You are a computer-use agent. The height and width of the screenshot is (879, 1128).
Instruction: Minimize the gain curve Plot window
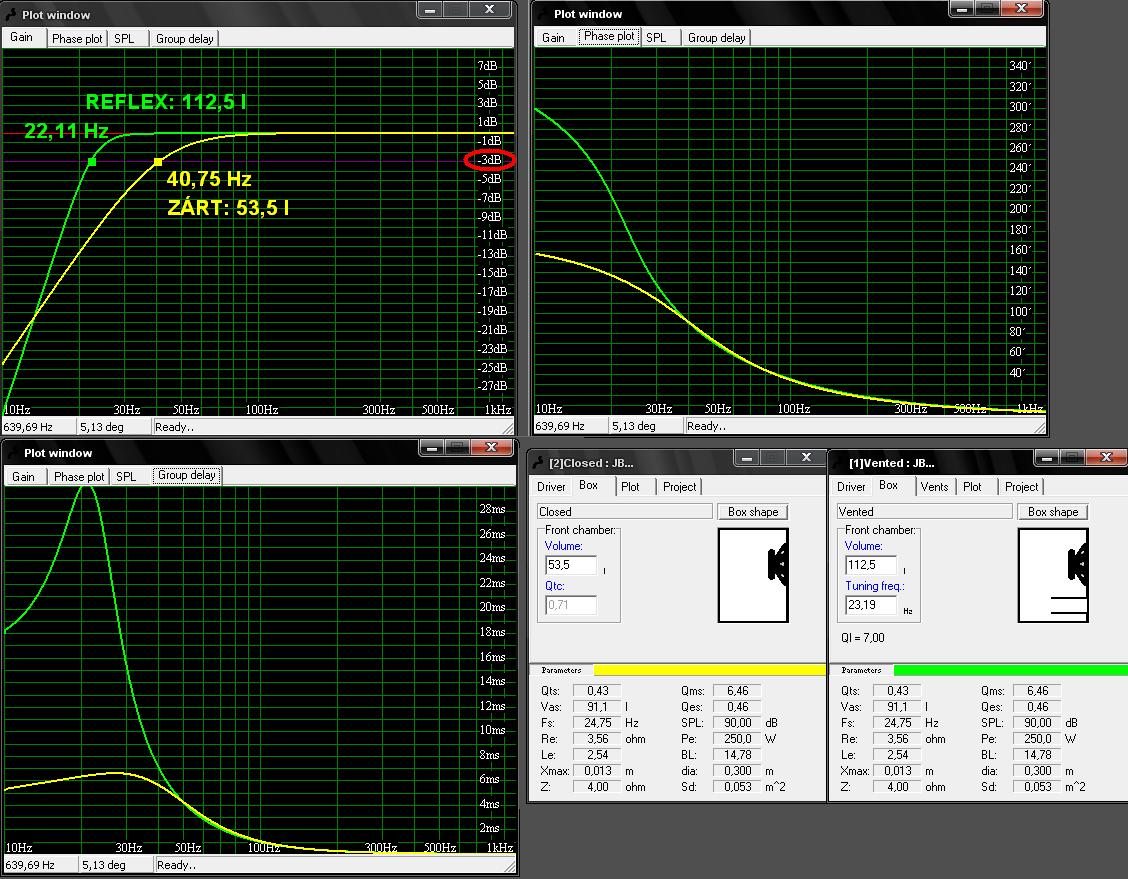[x=429, y=9]
